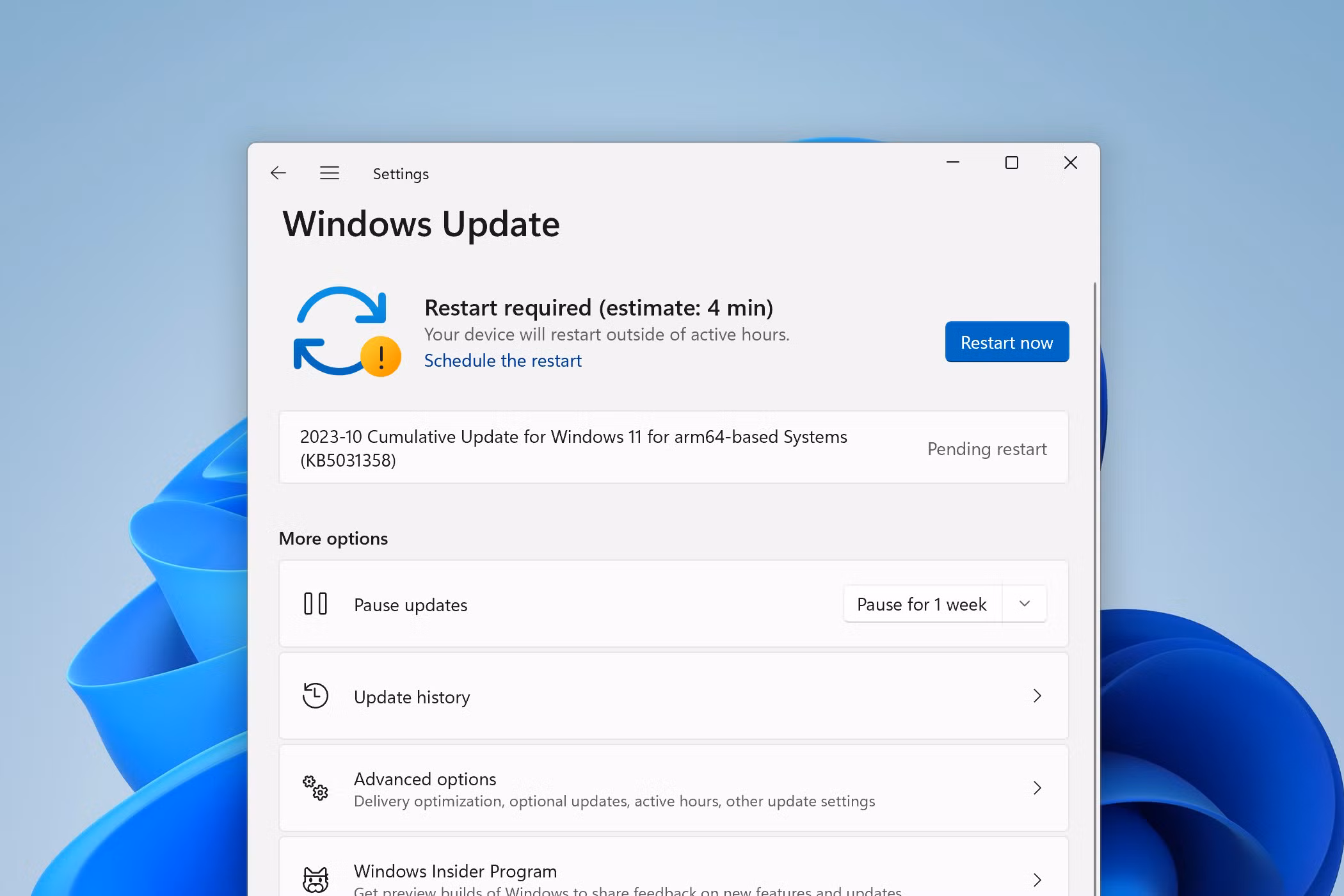Minimize the Settings window
The height and width of the screenshot is (896, 1344).
pos(953,163)
